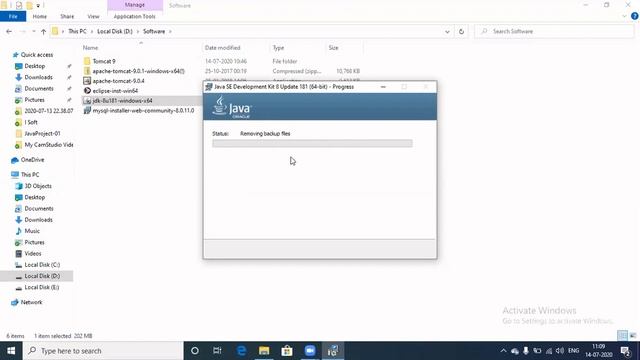Select the Tomcat 9 folder
Image resolution: width=640 pixels, height=360 pixels.
pyautogui.click(x=104, y=61)
